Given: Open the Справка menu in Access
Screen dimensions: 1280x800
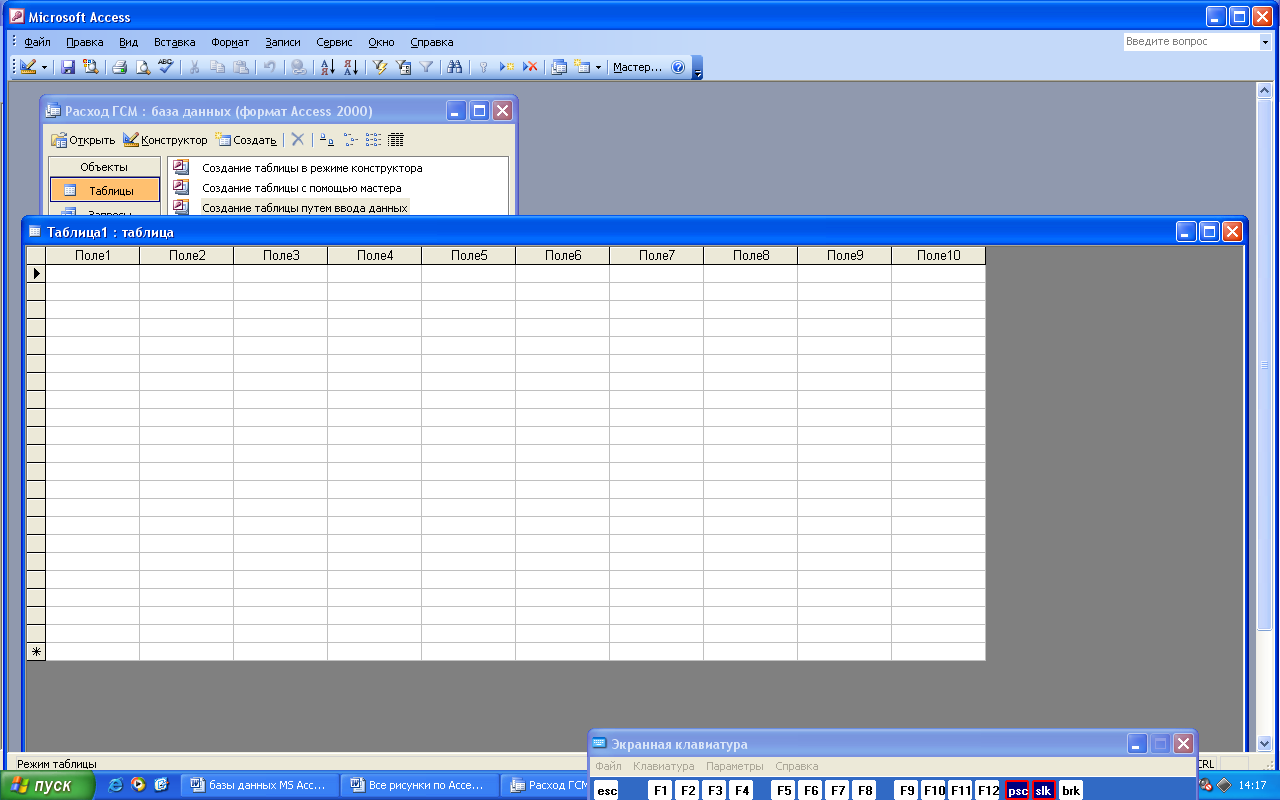Looking at the screenshot, I should pyautogui.click(x=432, y=42).
